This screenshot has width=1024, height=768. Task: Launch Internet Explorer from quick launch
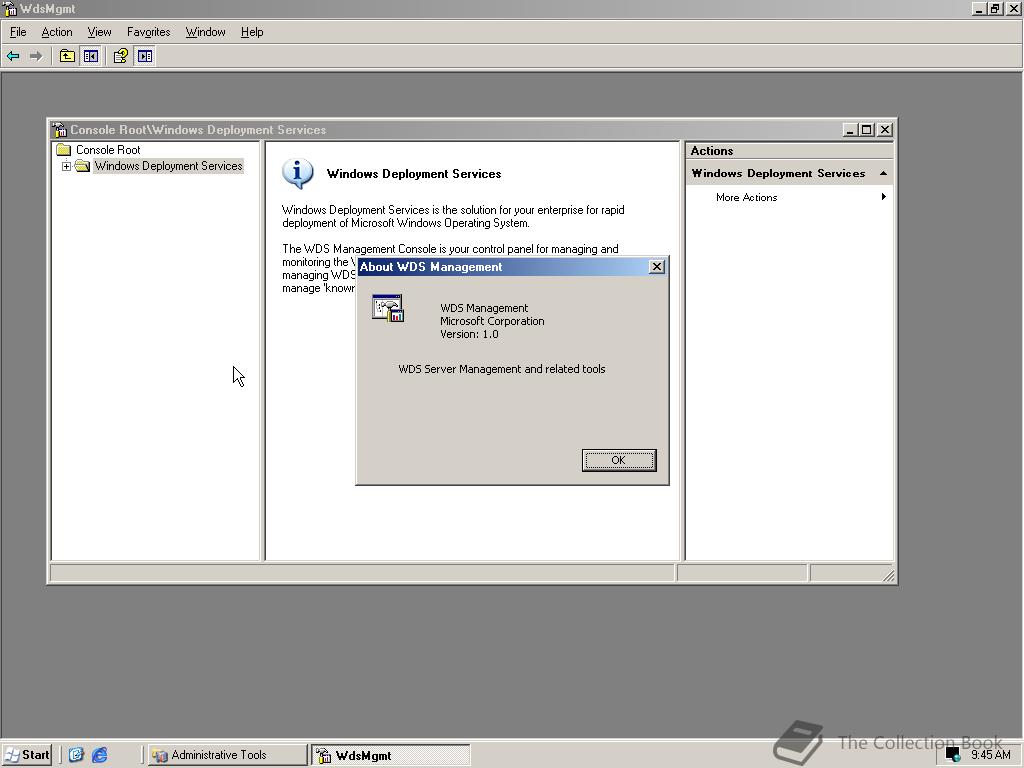(x=99, y=755)
